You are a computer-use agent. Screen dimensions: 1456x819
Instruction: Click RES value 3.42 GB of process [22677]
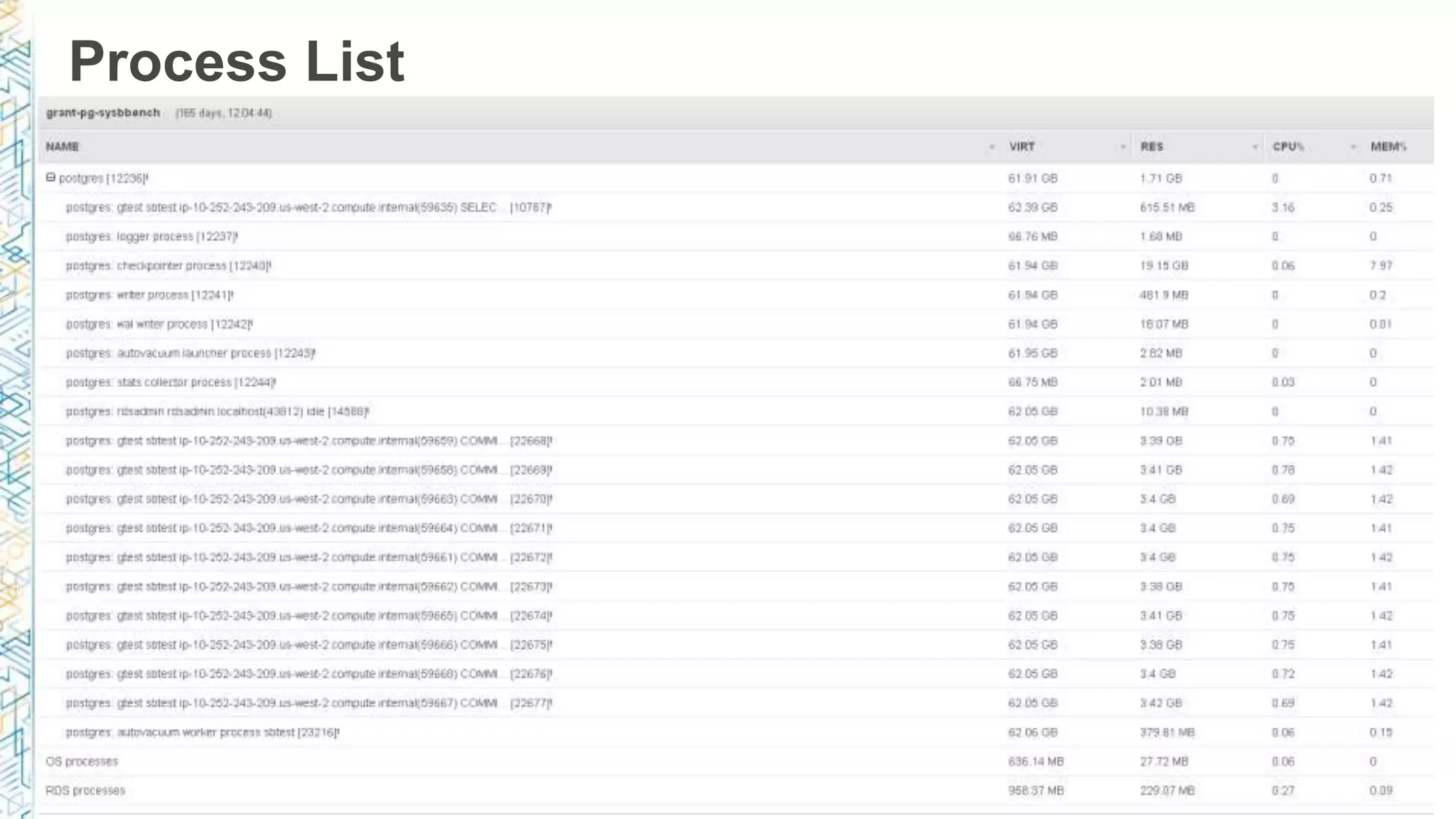click(1161, 703)
